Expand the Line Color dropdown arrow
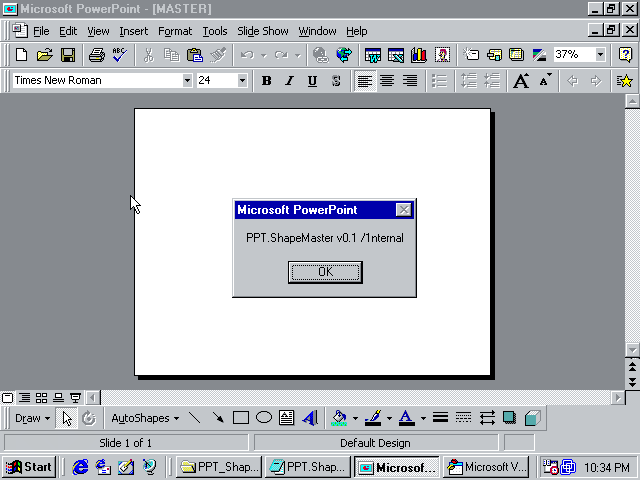 point(389,418)
